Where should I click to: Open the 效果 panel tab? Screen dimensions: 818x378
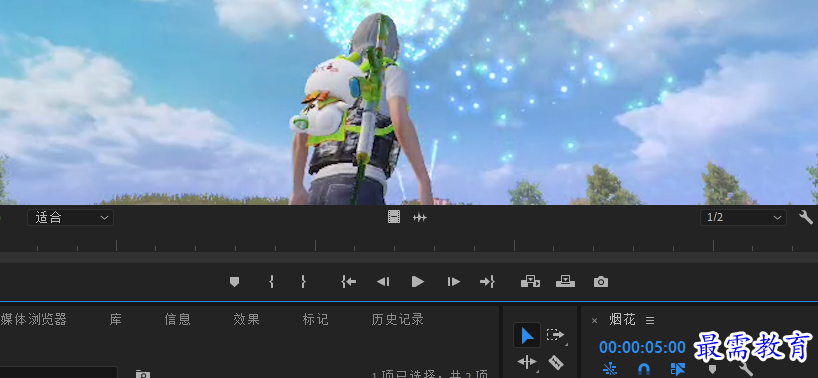(x=246, y=319)
